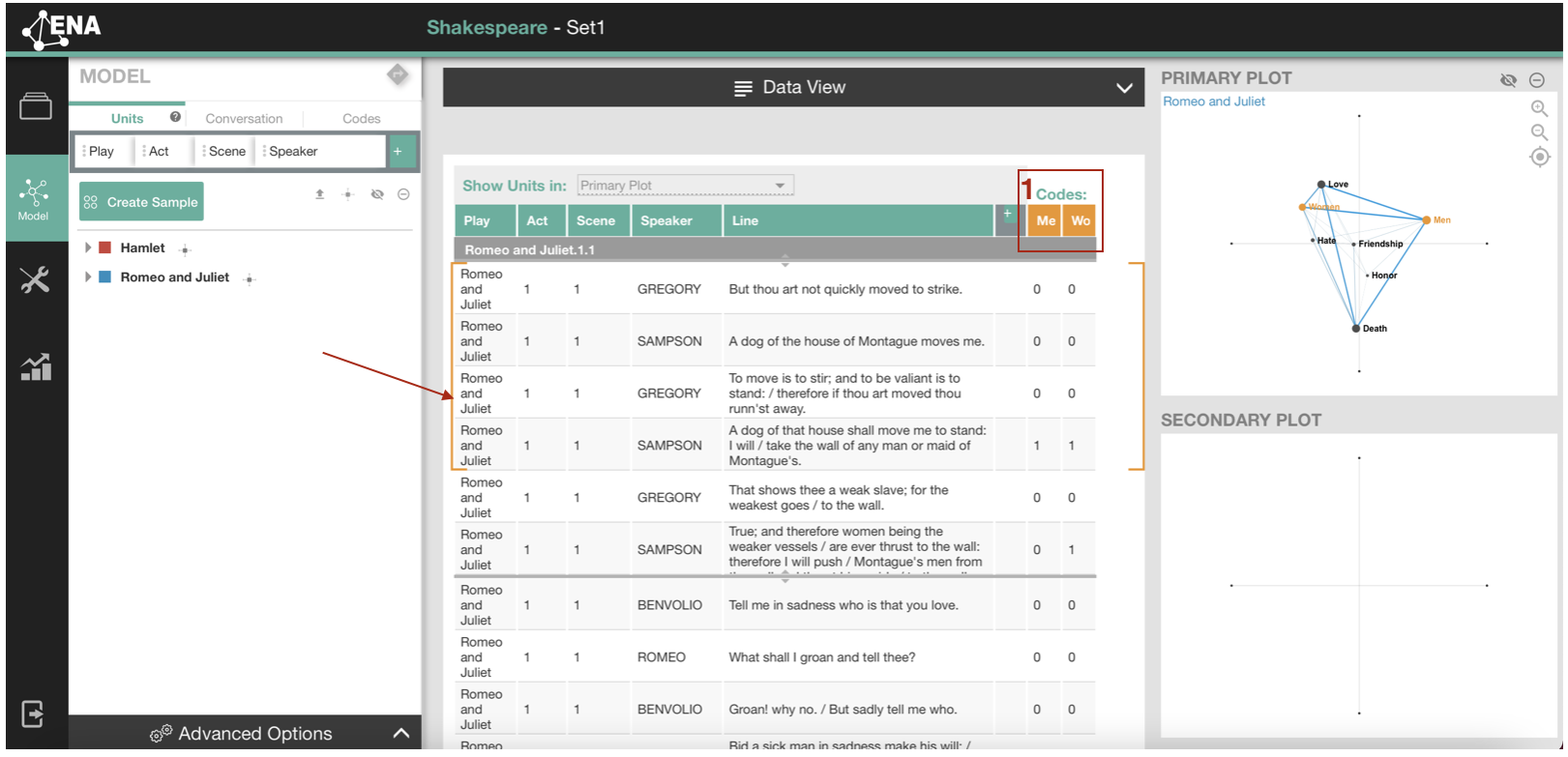Viewport: 1568px width, 757px height.
Task: Open the Show Units in dropdown
Action: tap(685, 186)
